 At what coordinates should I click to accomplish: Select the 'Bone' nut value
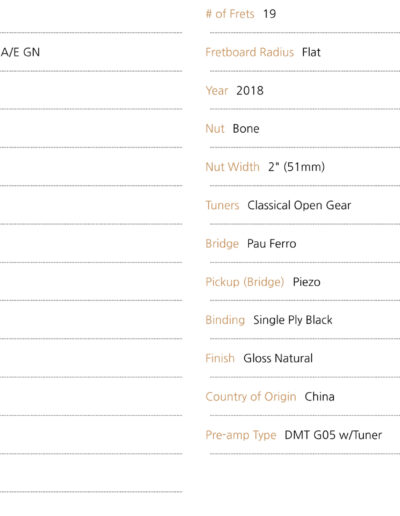coord(246,129)
